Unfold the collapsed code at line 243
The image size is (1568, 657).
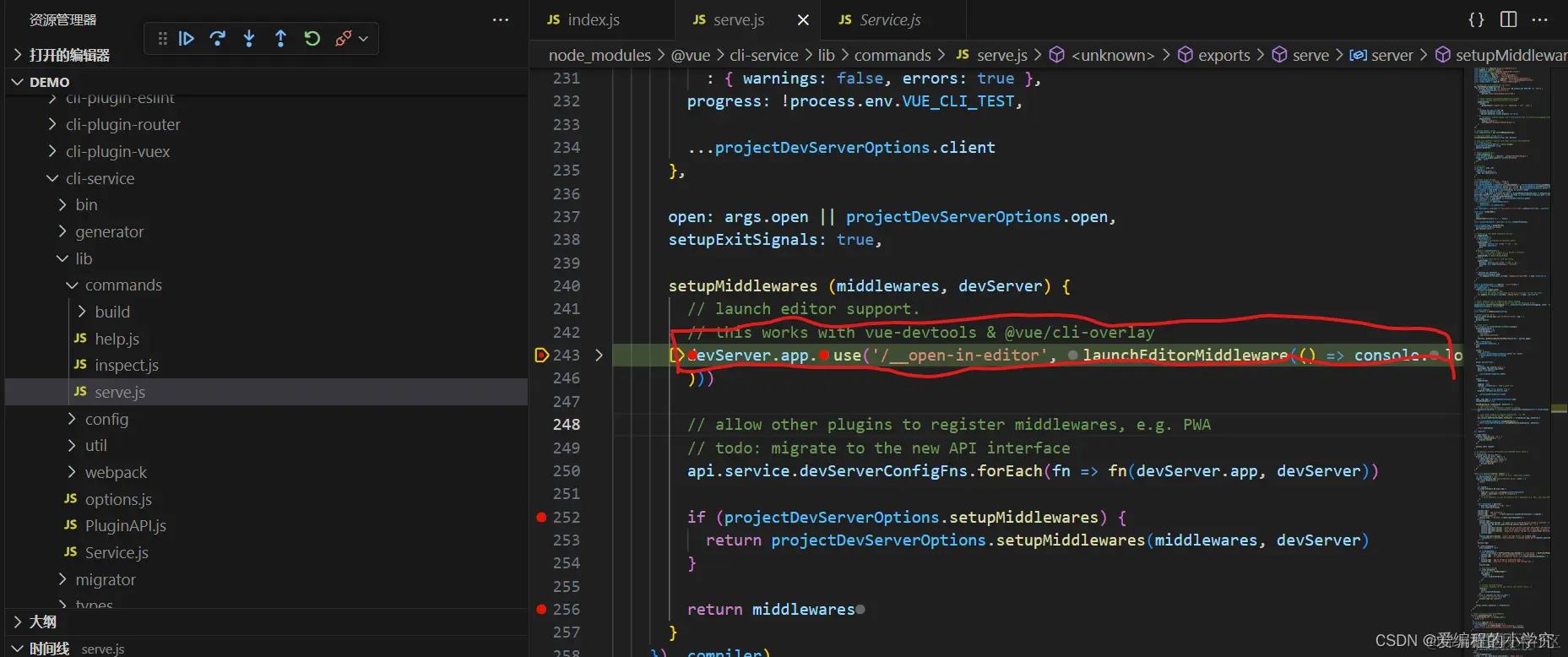[599, 356]
